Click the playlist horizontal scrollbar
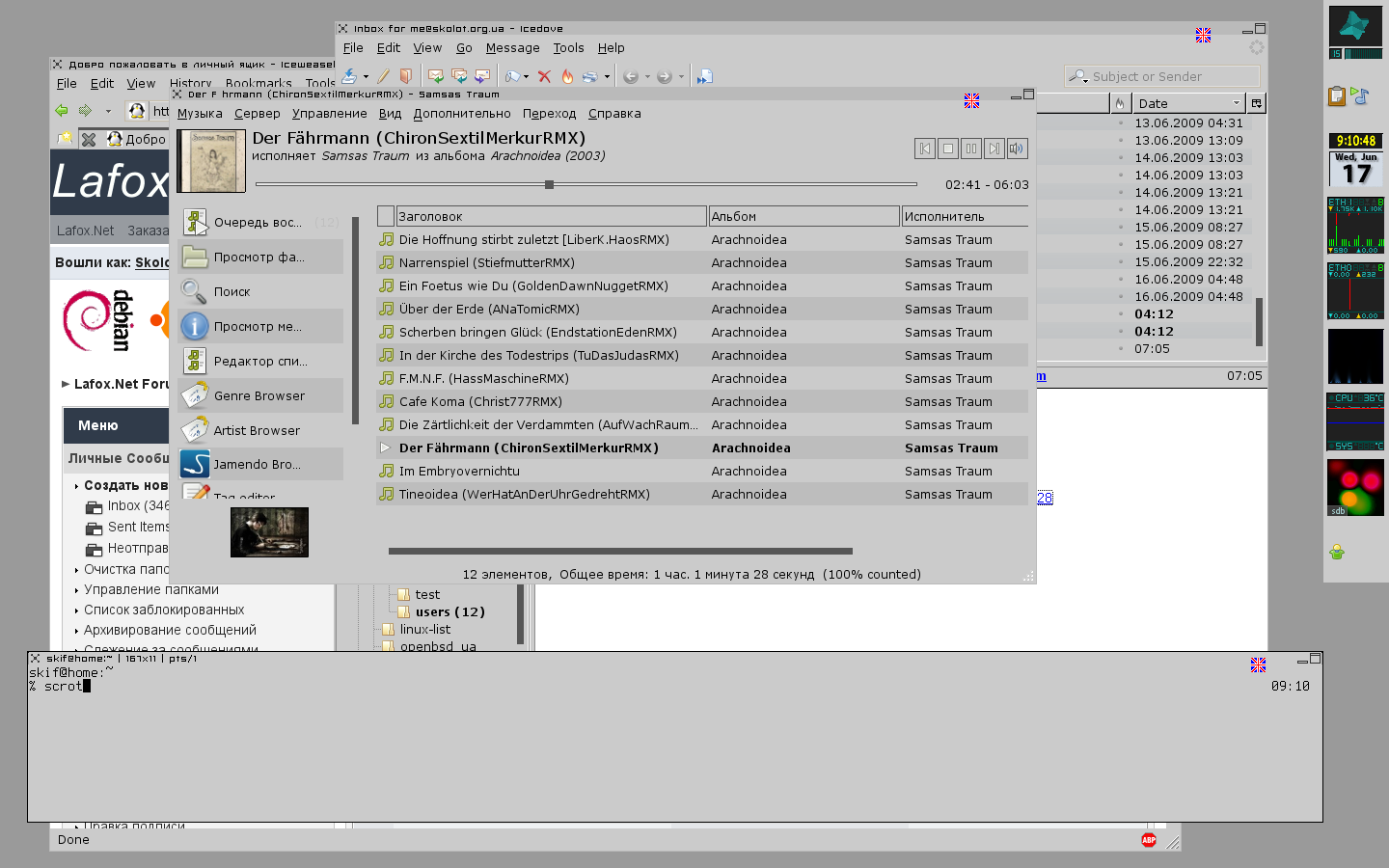Image resolution: width=1389 pixels, height=868 pixels. point(620,552)
